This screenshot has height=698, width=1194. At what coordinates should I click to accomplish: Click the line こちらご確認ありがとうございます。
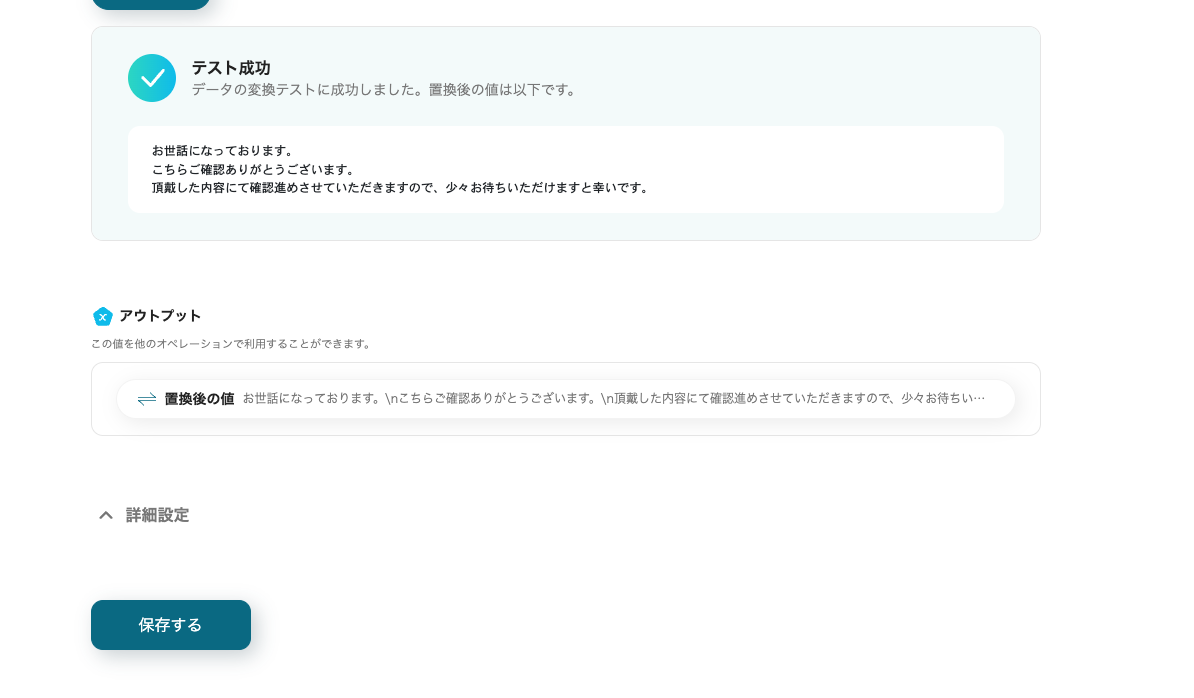click(253, 169)
